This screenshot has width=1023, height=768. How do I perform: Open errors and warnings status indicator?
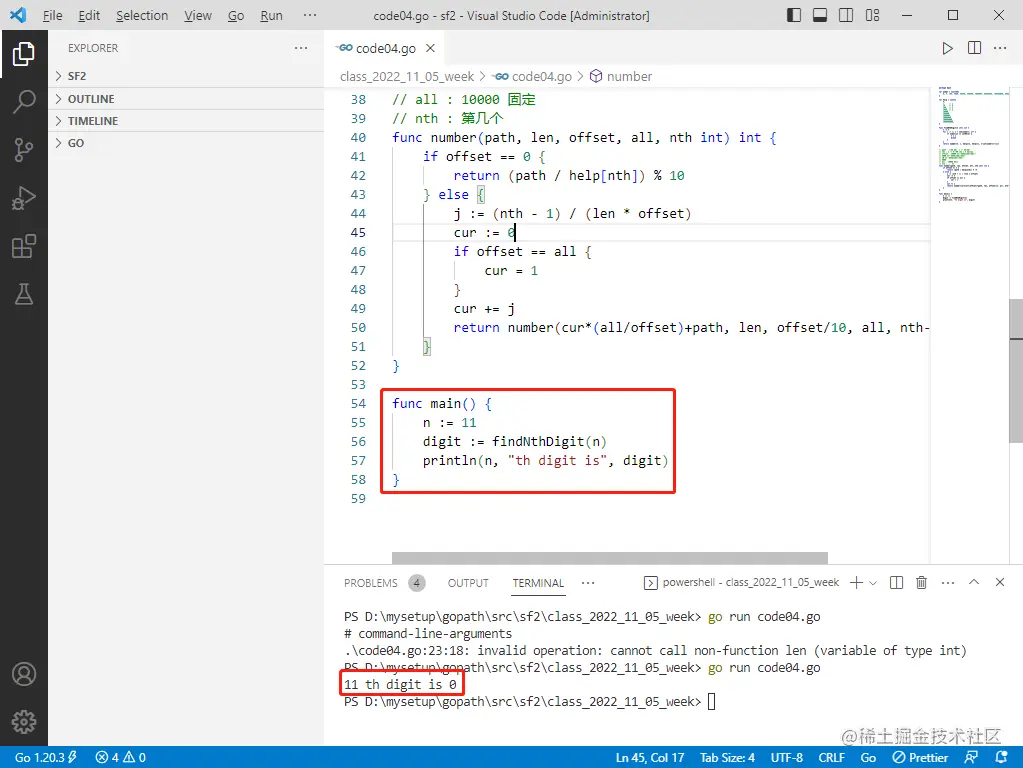coord(121,758)
